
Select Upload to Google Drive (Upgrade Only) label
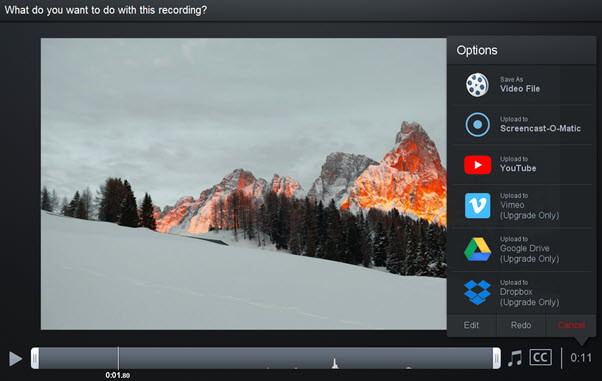coord(529,249)
